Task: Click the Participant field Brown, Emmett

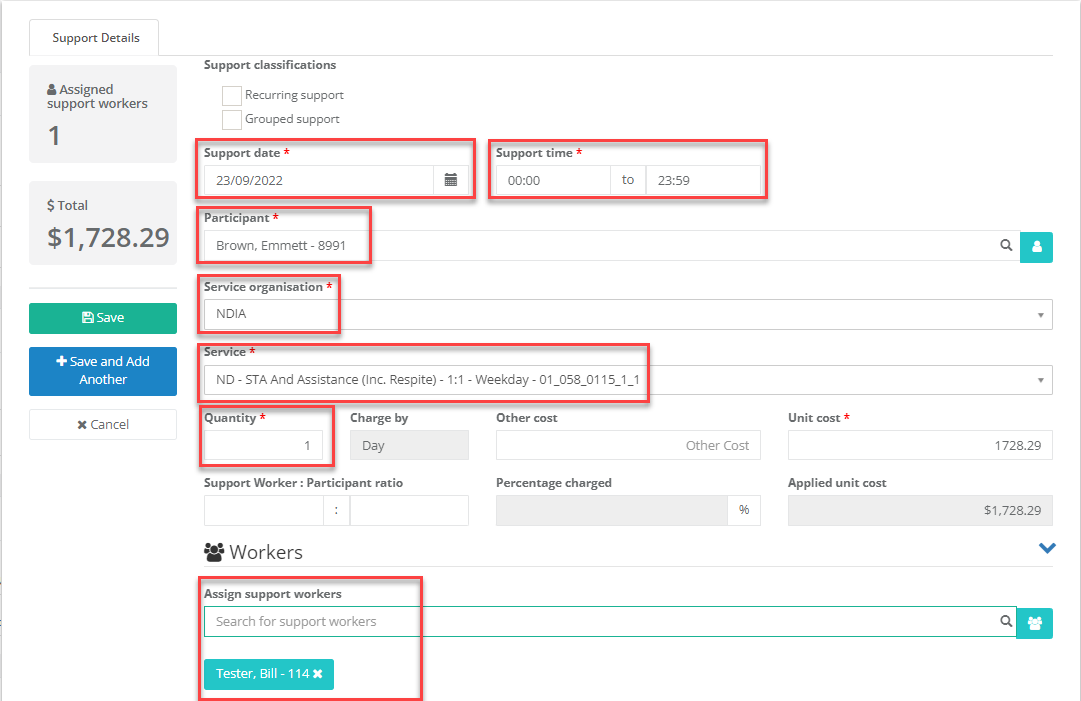Action: point(612,245)
